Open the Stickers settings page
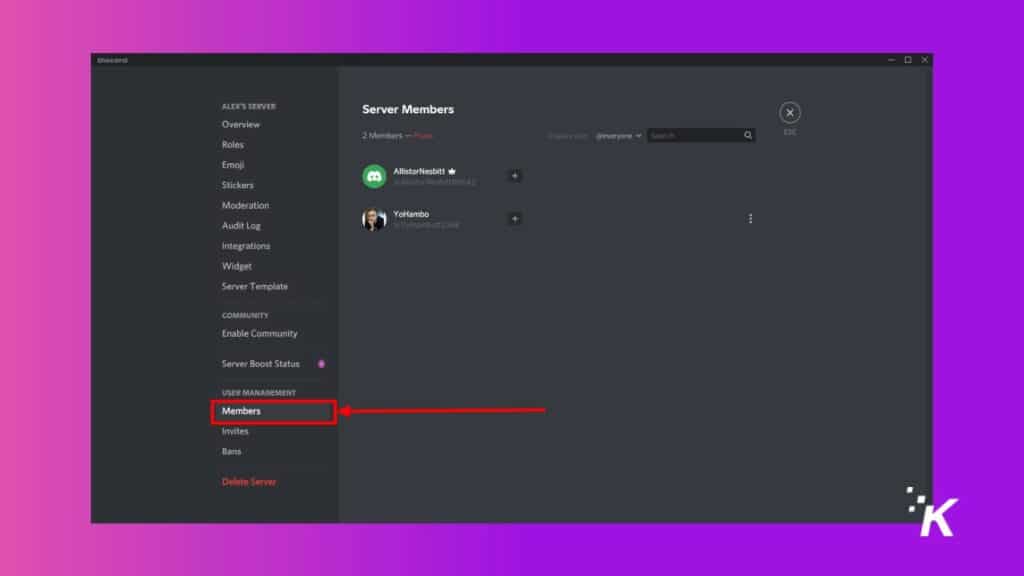 point(238,185)
